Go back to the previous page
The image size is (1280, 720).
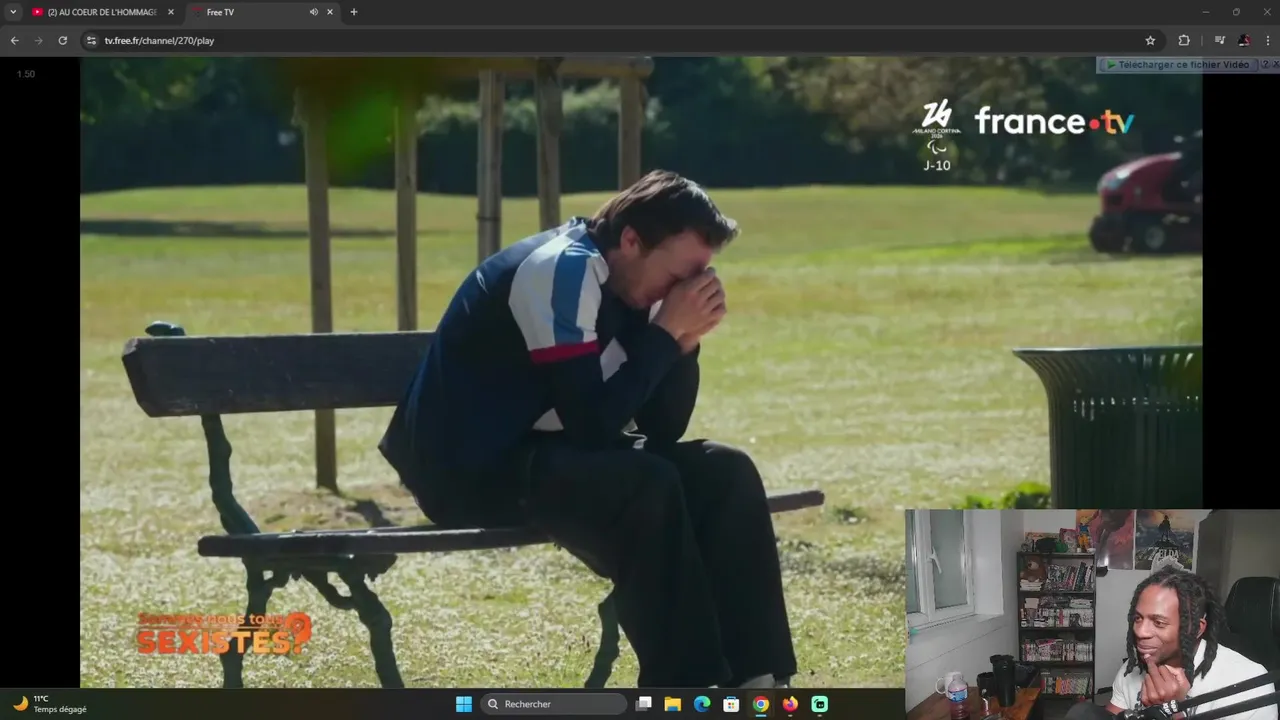click(14, 40)
